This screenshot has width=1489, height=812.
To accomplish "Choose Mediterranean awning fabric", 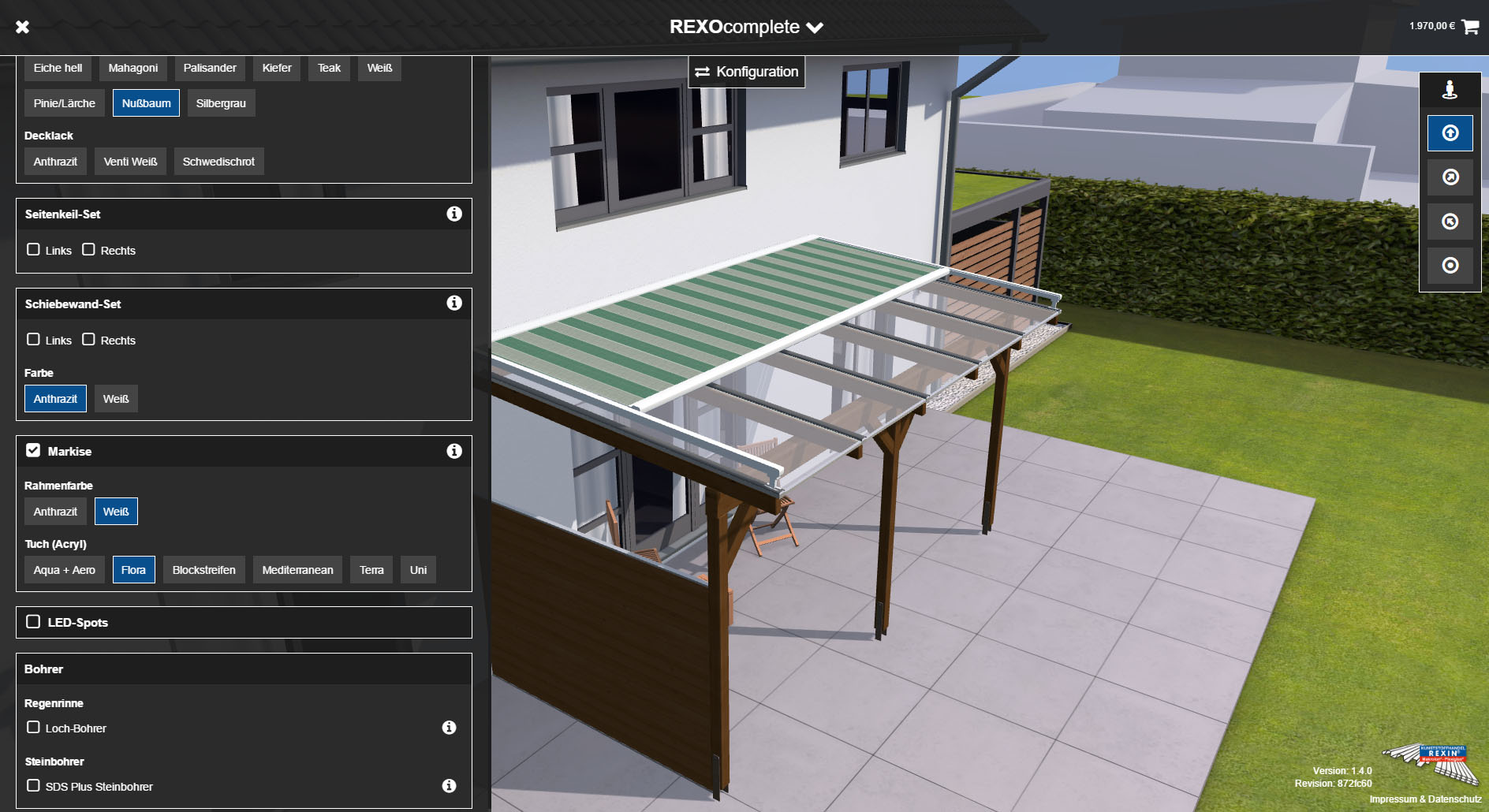I will (297, 570).
